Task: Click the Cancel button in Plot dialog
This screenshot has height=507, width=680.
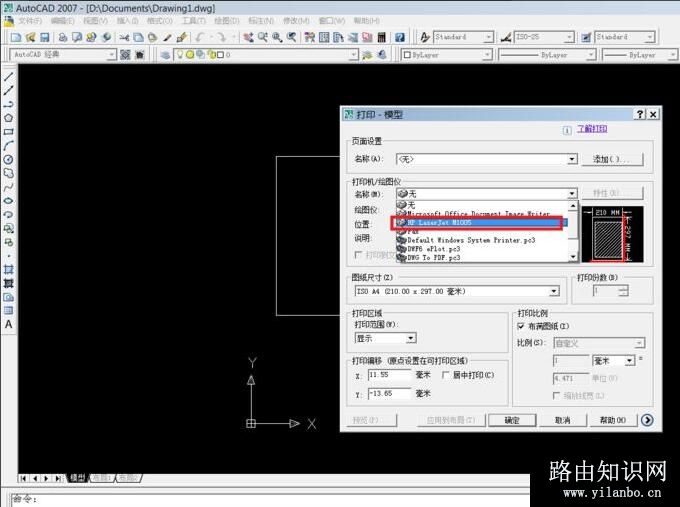Action: coord(562,420)
